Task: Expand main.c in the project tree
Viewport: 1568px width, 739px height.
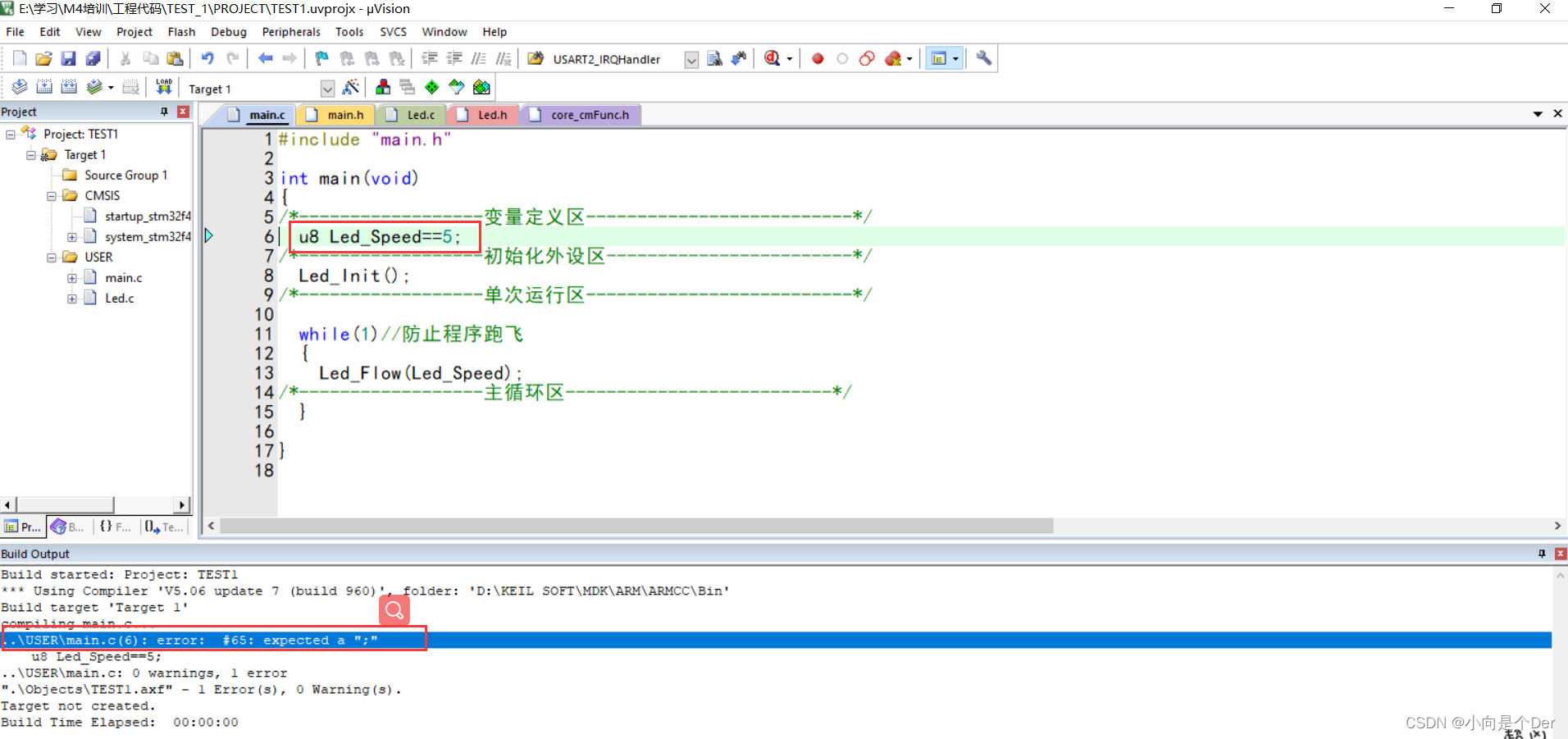Action: coord(72,278)
